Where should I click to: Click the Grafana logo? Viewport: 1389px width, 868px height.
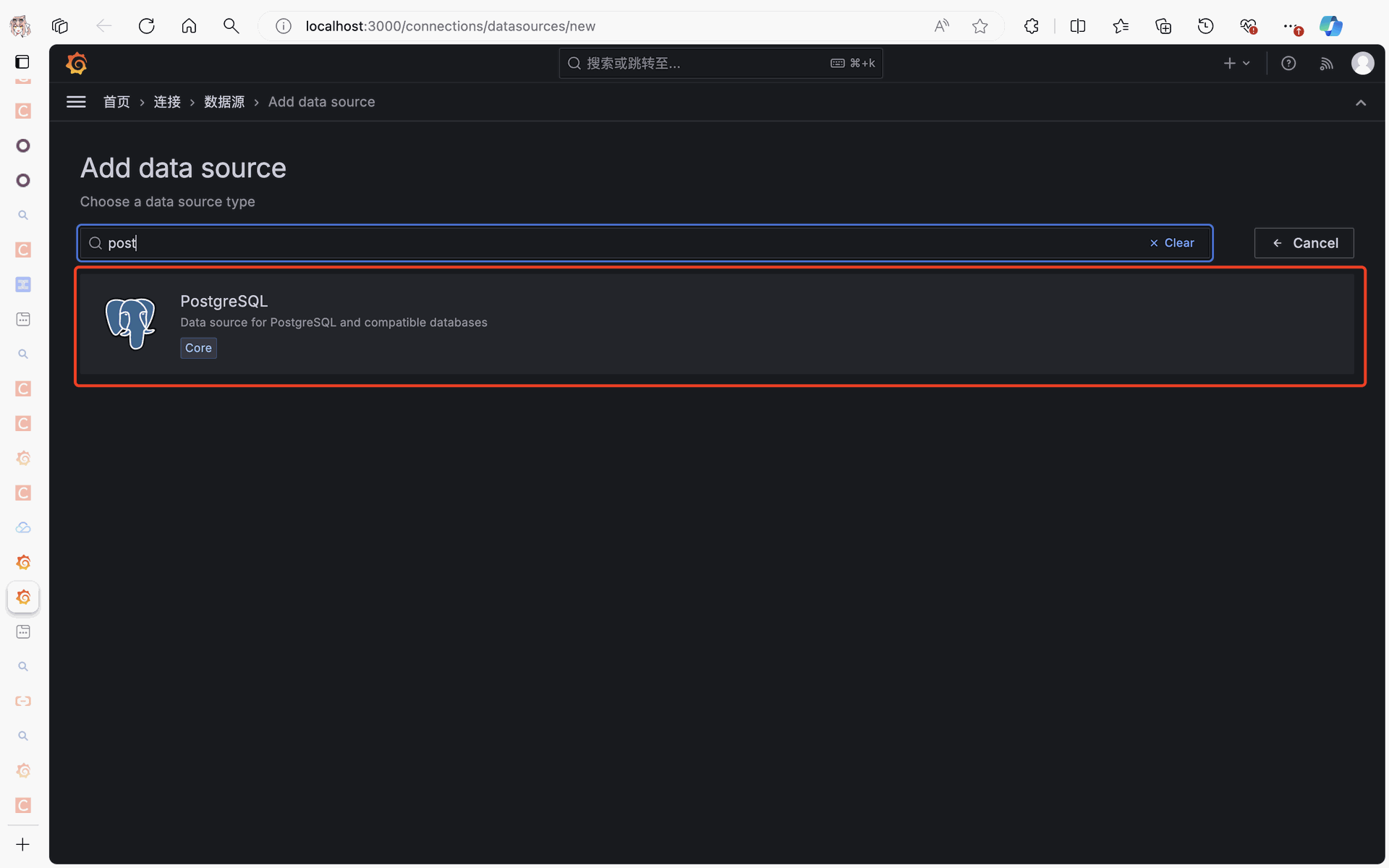77,64
